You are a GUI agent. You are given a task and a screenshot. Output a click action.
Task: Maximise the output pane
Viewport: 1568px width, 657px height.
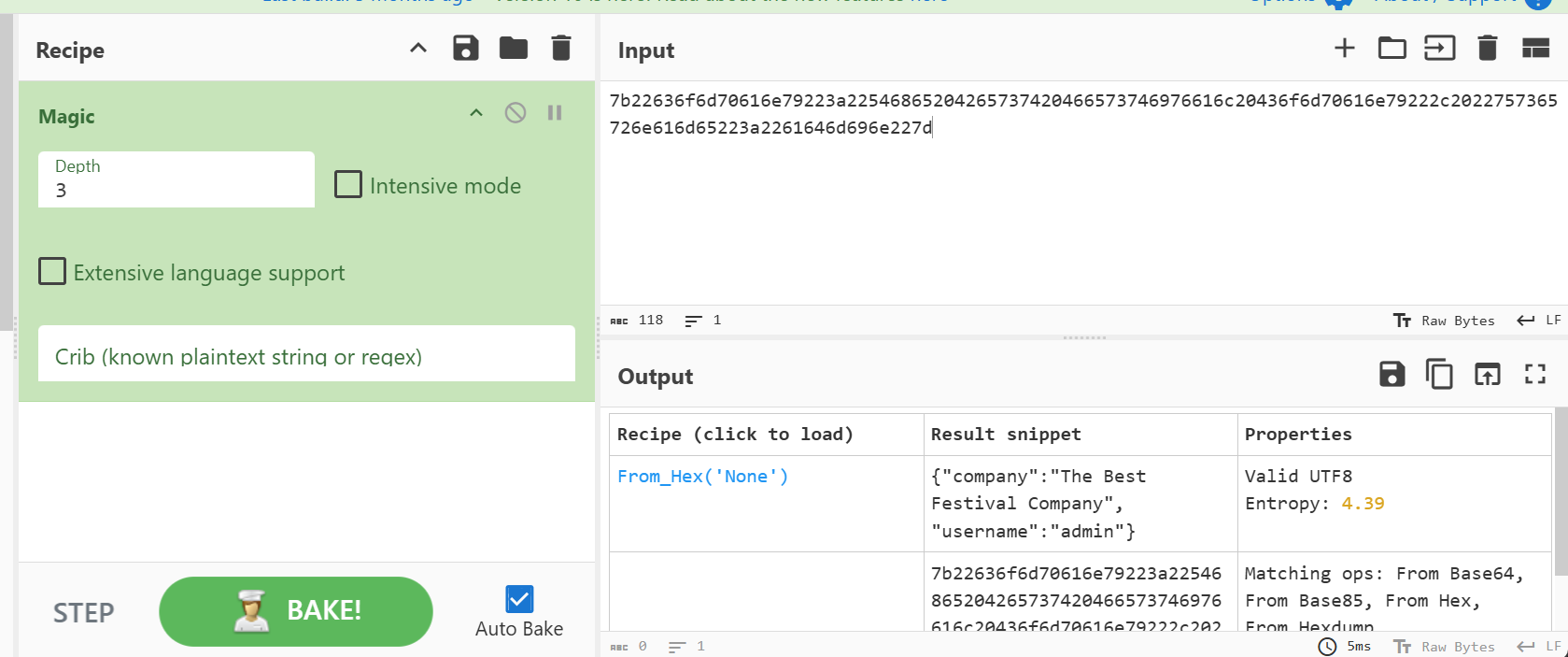click(x=1534, y=375)
